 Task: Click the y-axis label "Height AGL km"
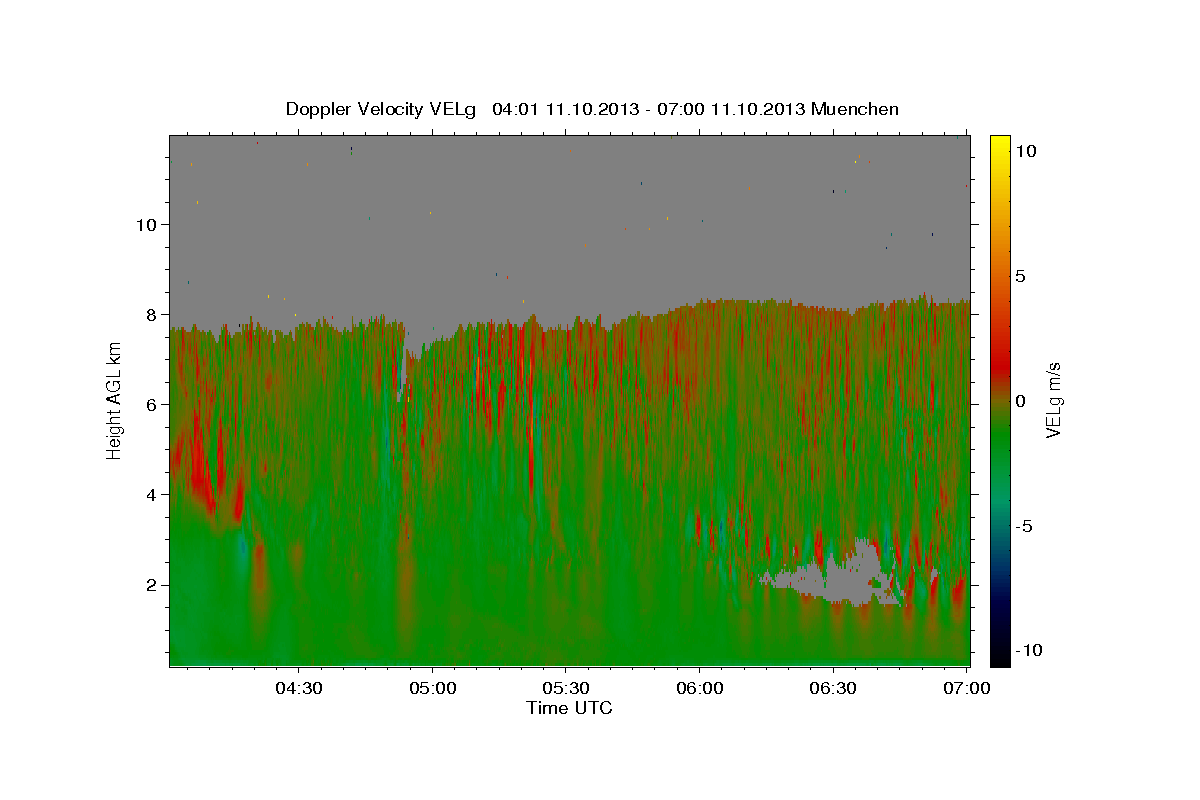[115, 400]
